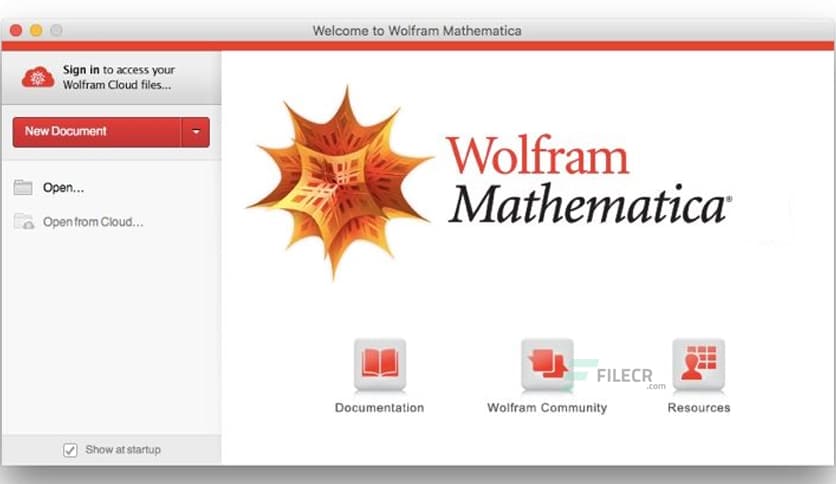Toggle the Show at startup checkbox
This screenshot has width=836, height=484.
70,450
